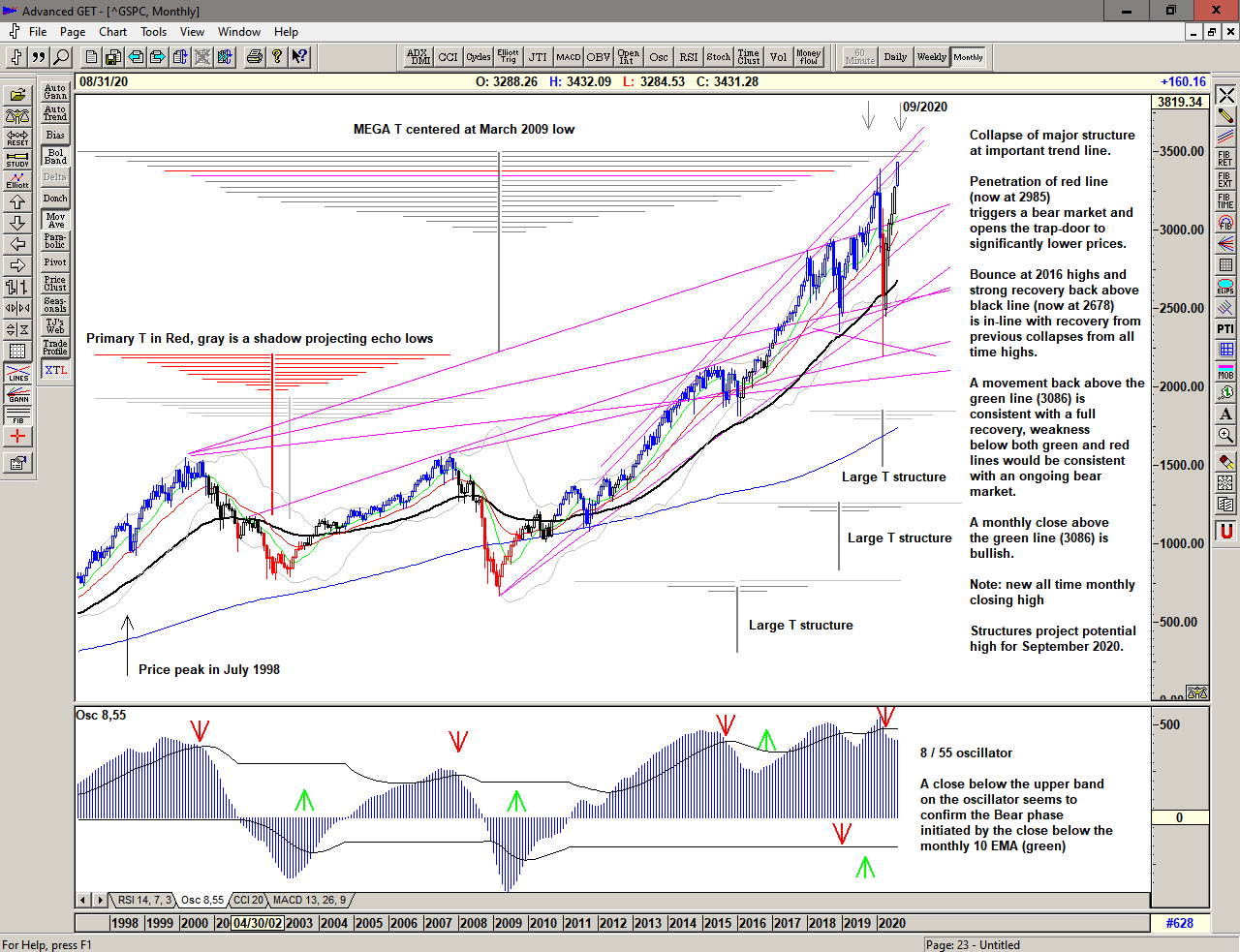This screenshot has width=1240, height=952.
Task: Switch to the RSI 14, 7, 3 tab
Action: pos(143,901)
